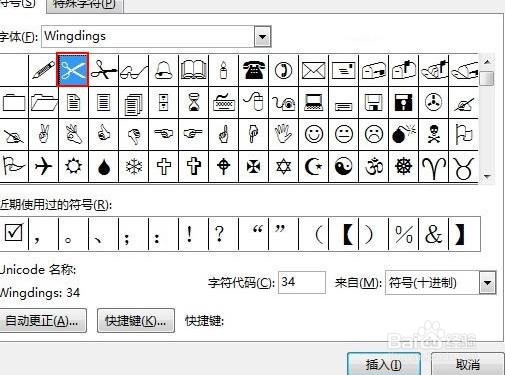Pick the exclamation mark recent symbol
505x375 pixels.
(x=193, y=233)
